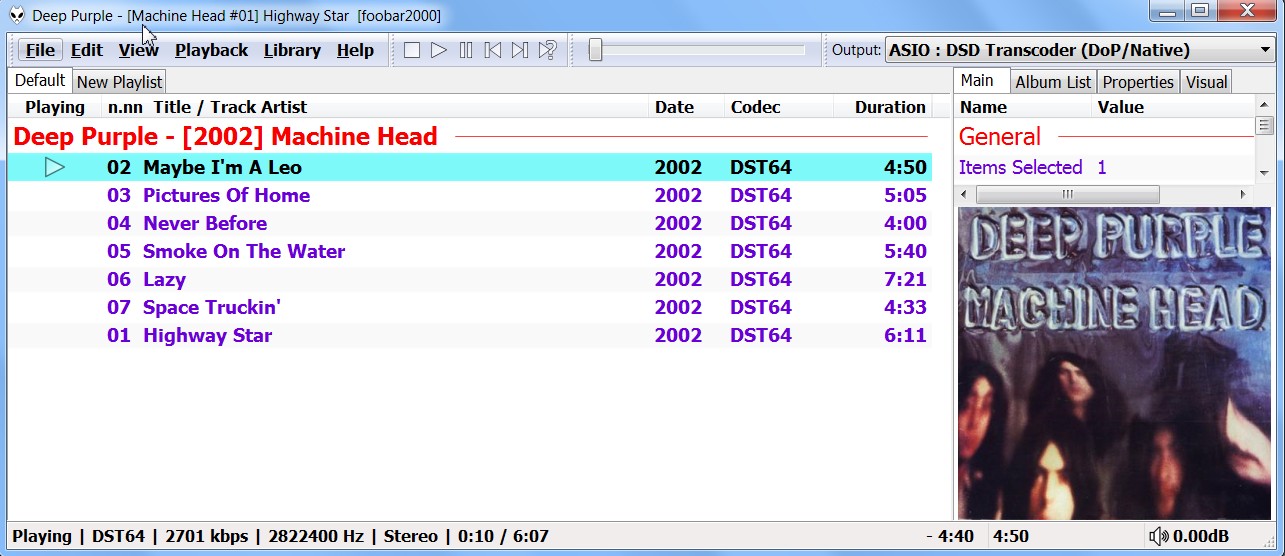
Task: Select the track Smoke On The Water
Action: coord(244,251)
